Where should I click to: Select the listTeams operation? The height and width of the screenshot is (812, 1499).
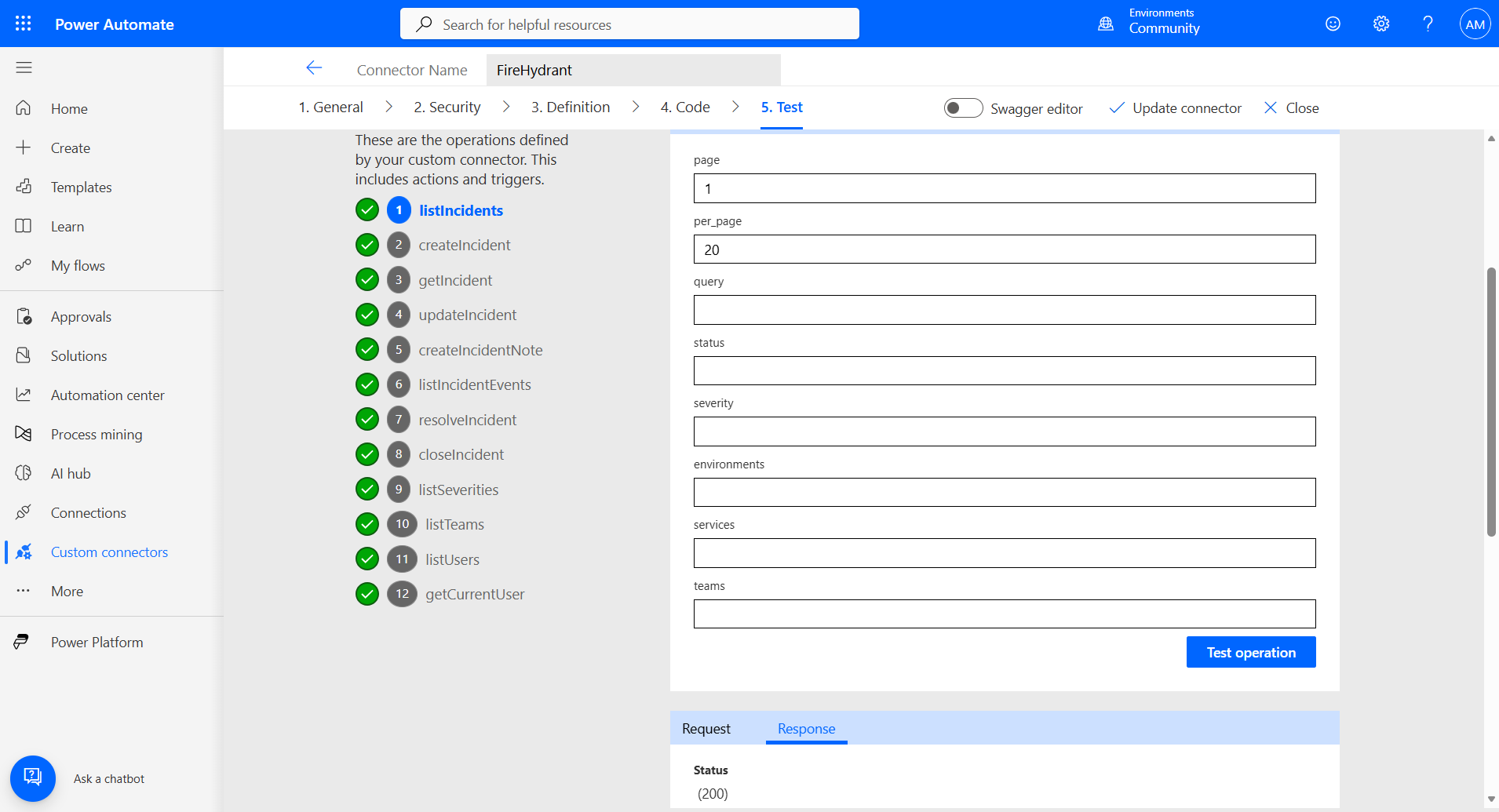point(454,524)
